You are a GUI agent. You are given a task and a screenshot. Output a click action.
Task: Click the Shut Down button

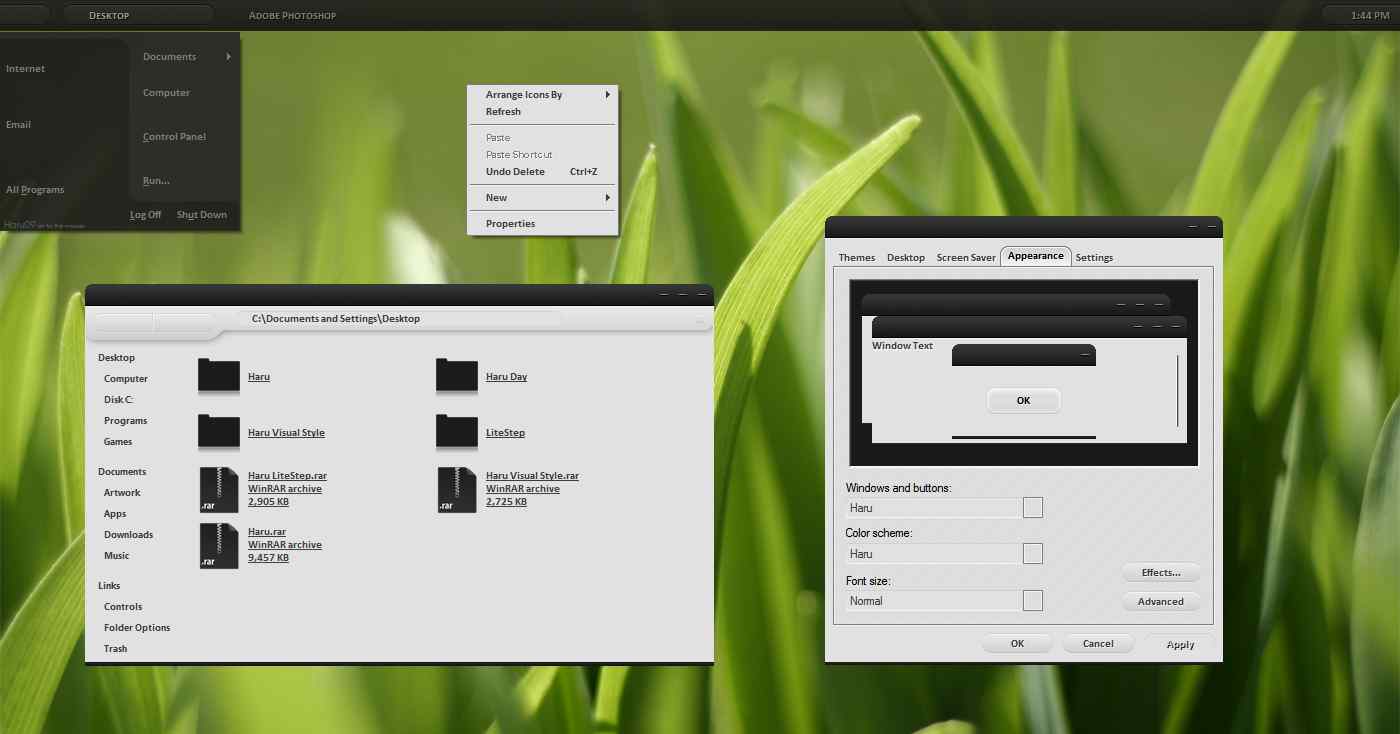point(202,215)
